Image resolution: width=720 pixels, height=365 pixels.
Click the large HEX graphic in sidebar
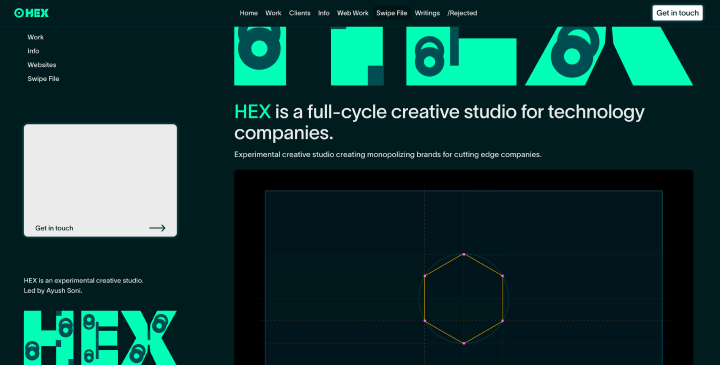[100, 337]
